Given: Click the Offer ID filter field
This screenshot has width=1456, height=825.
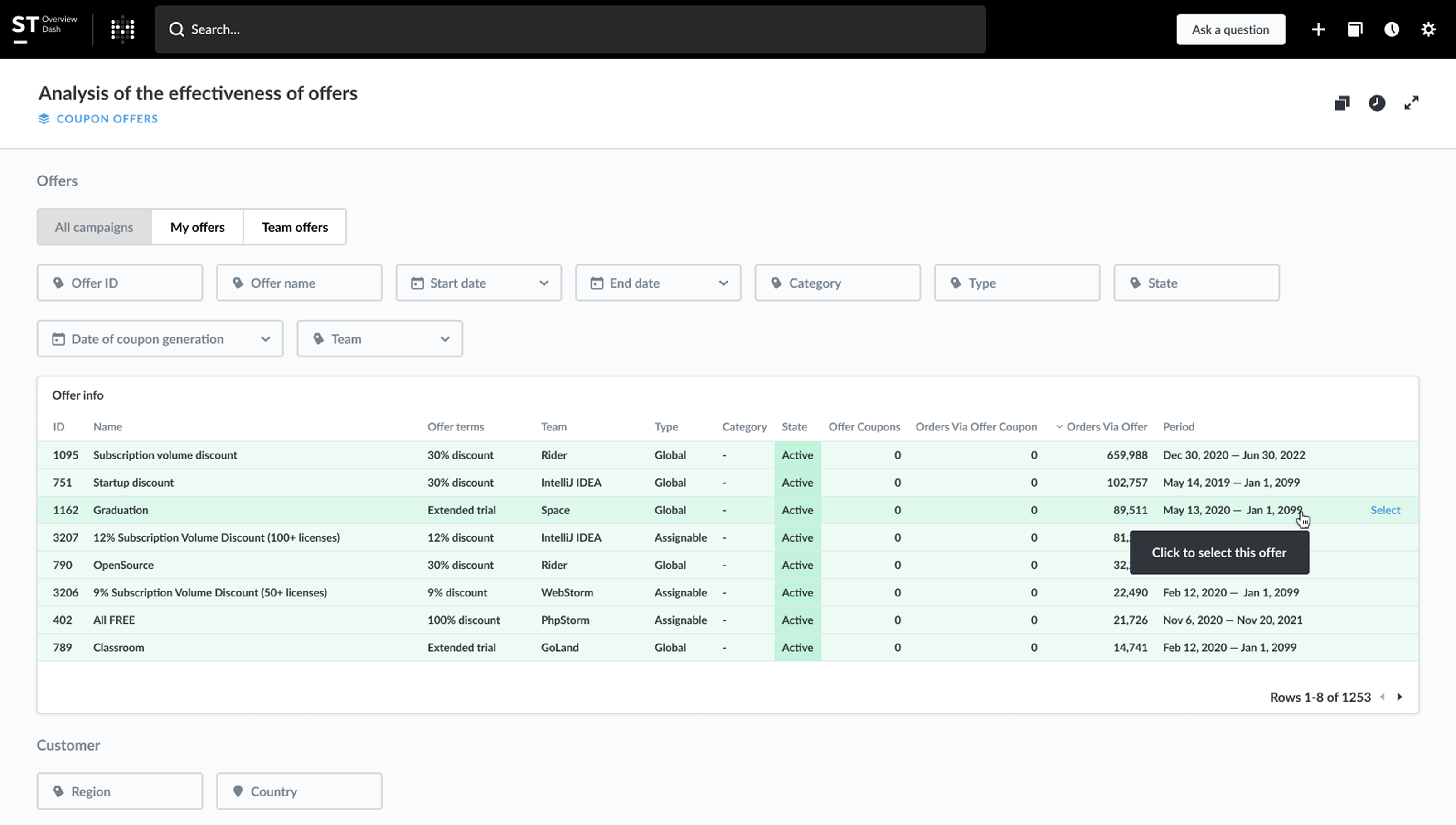Looking at the screenshot, I should click(x=120, y=283).
